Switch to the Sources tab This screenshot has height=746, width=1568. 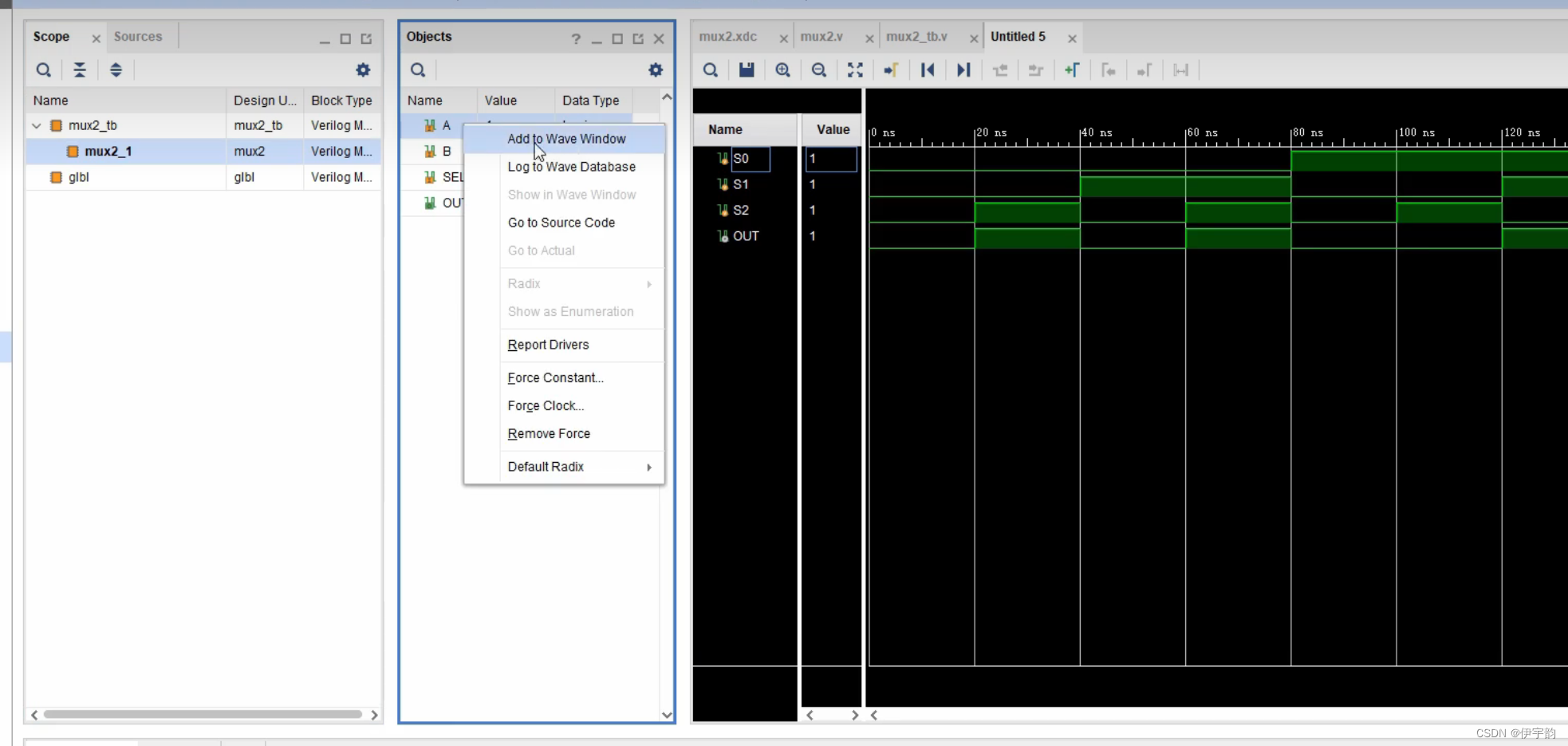(138, 37)
